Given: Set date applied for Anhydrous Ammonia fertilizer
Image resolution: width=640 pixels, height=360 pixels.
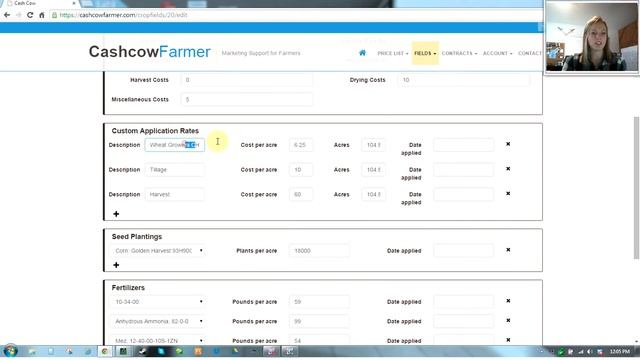Looking at the screenshot, I should [x=464, y=321].
